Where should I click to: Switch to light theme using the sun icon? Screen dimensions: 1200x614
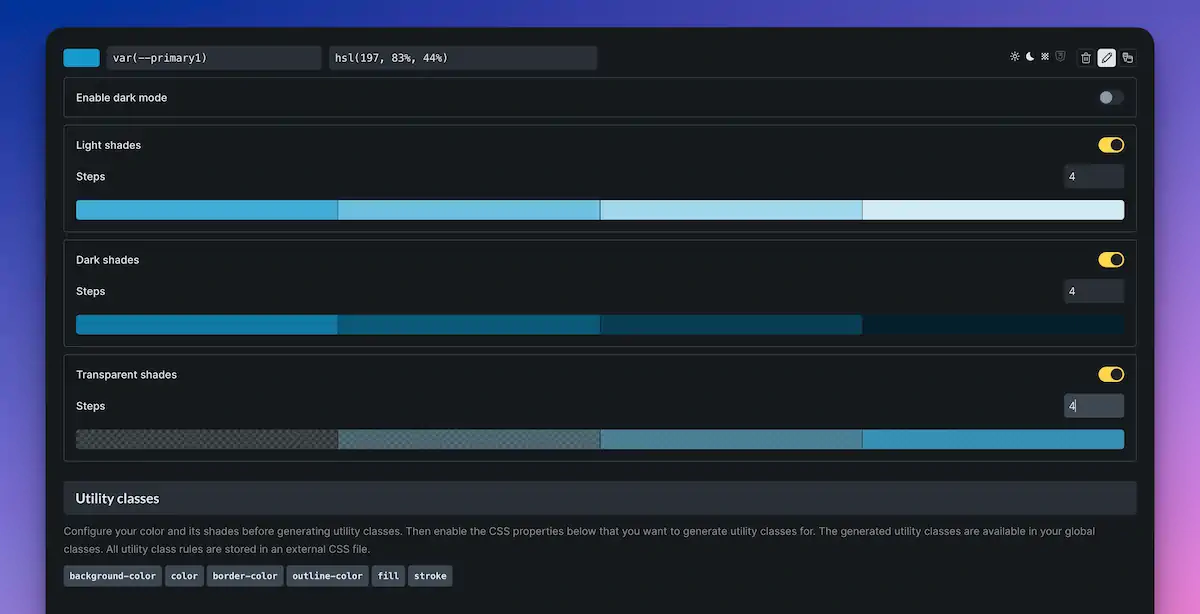point(1014,57)
